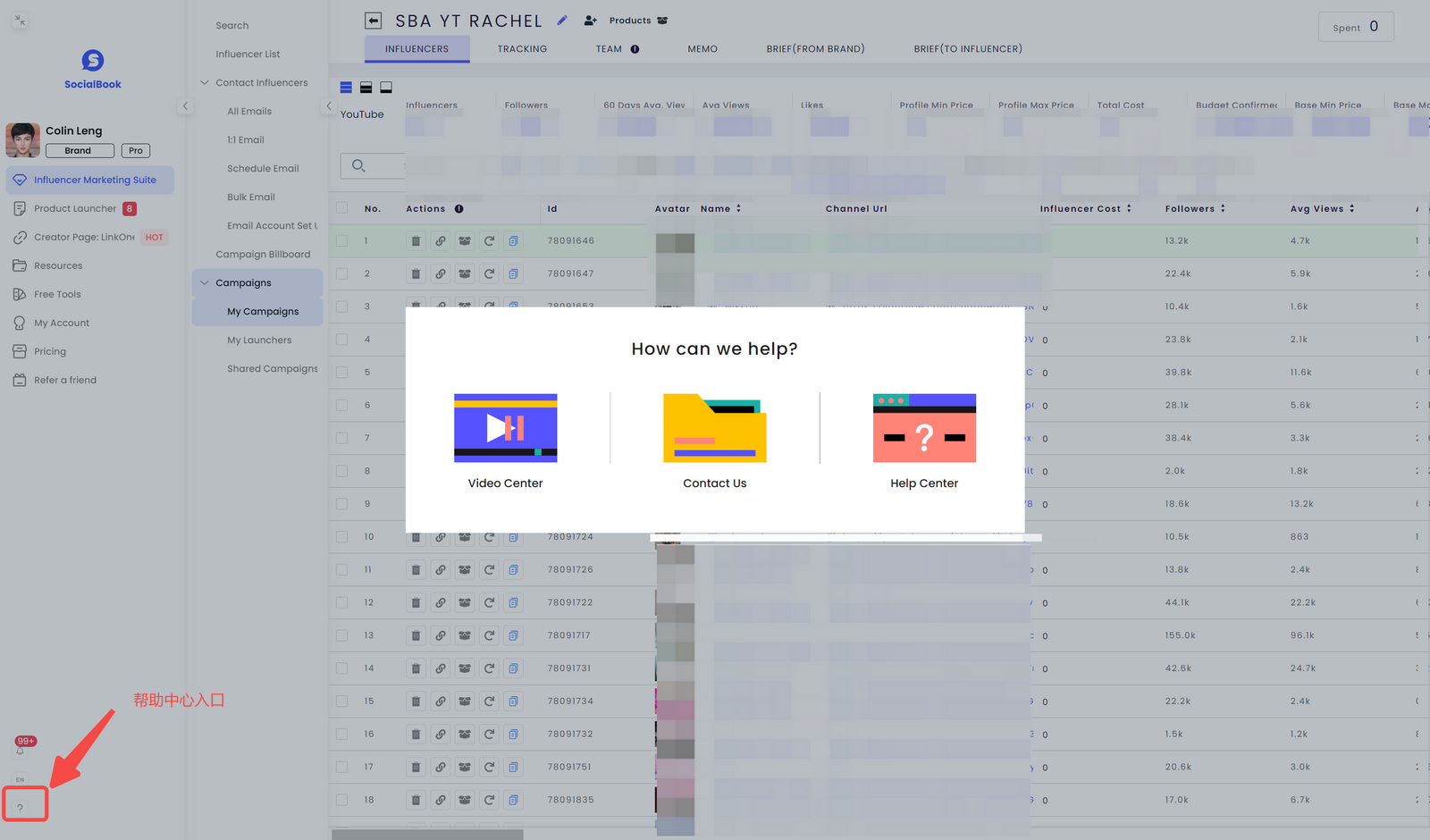Screen dimensions: 1430x840
Task: Open Influencer Marketing Suite menu
Action: tap(90, 180)
